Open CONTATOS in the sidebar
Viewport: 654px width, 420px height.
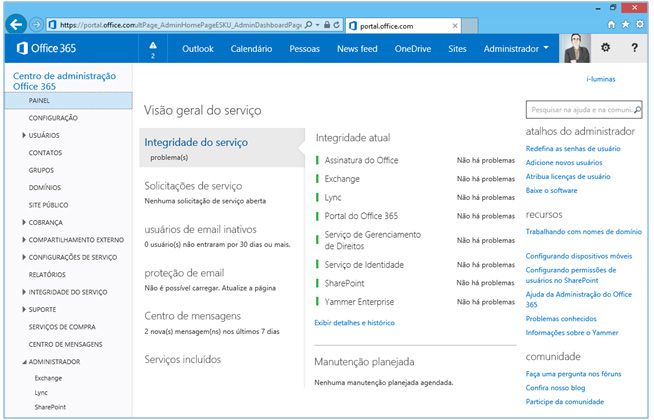click(45, 153)
